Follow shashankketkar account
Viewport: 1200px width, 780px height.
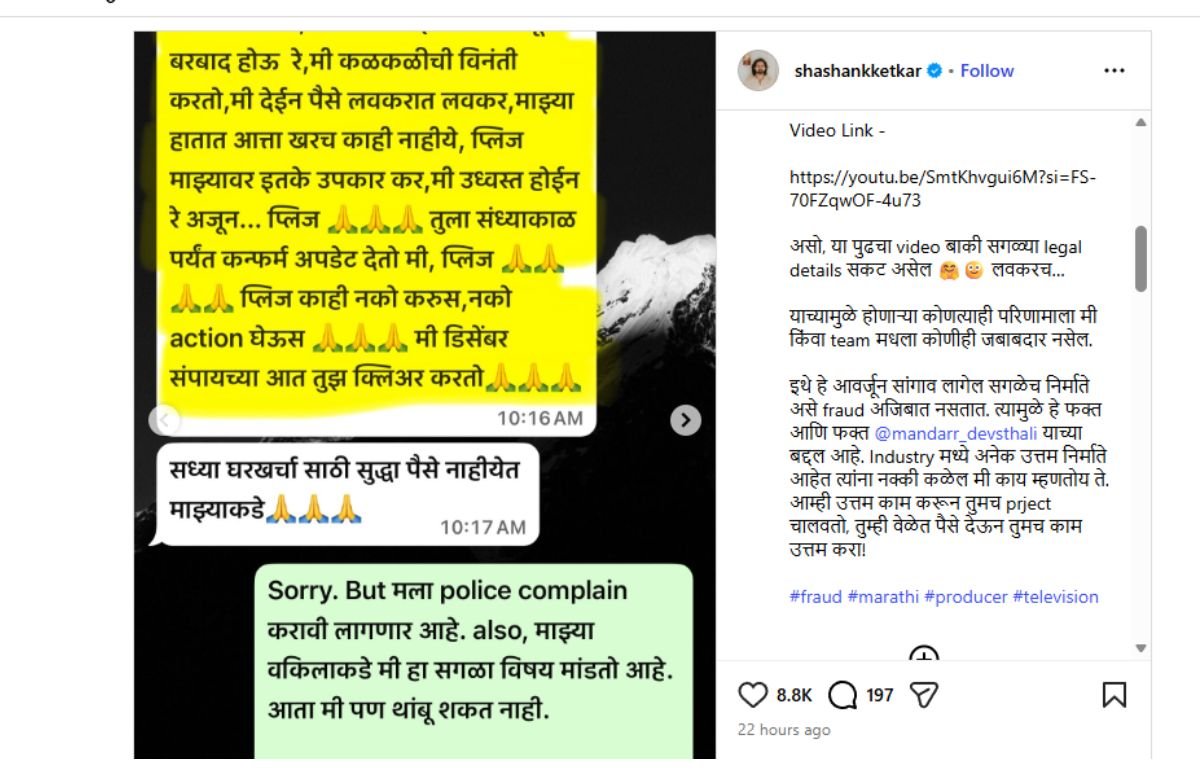[987, 71]
